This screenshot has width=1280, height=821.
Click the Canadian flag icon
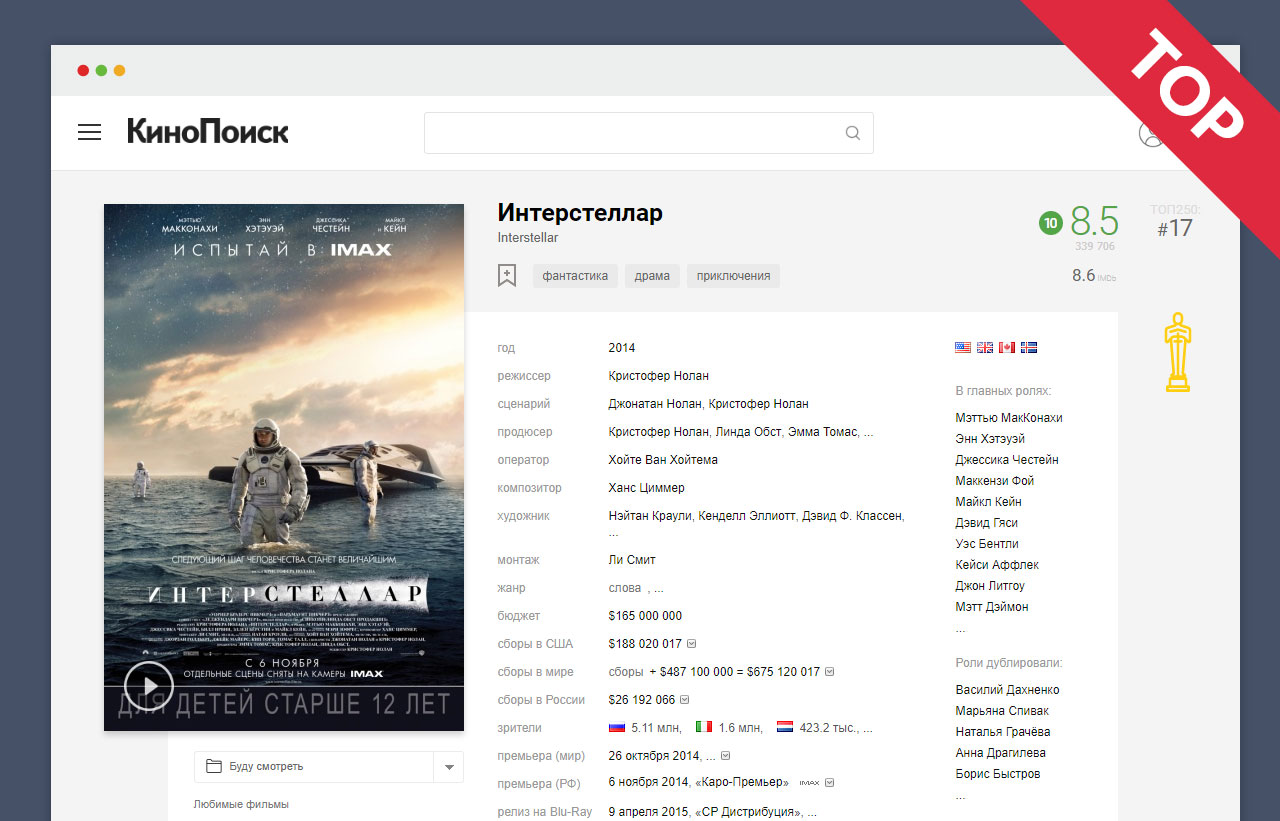click(x=1006, y=347)
